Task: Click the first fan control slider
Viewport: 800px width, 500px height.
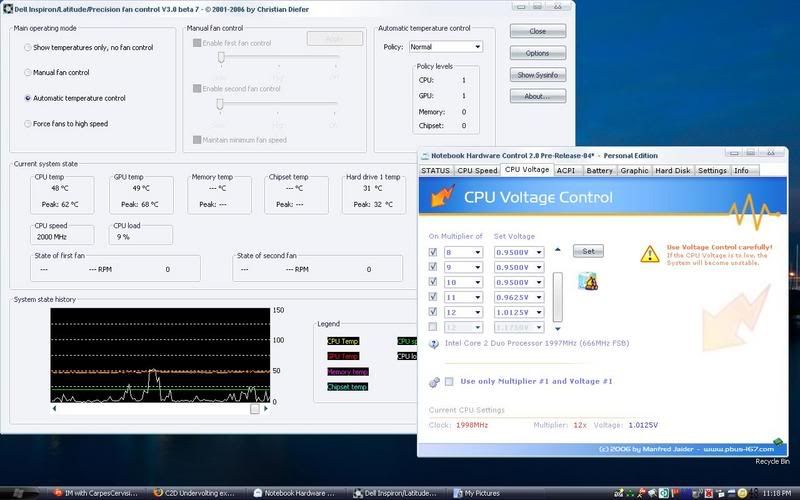Action: (221, 57)
